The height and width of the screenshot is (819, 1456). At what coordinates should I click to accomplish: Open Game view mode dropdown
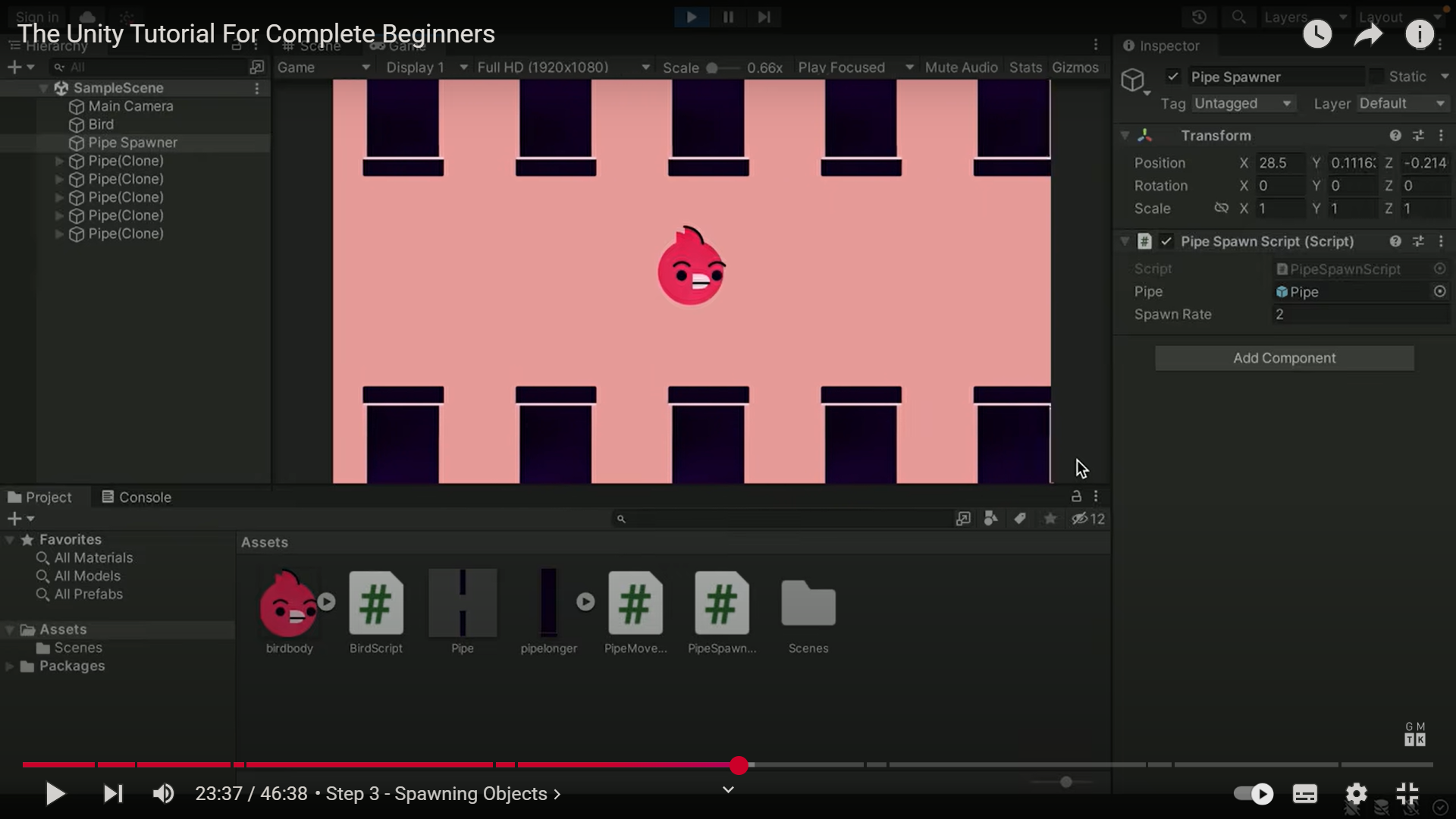pyautogui.click(x=324, y=67)
